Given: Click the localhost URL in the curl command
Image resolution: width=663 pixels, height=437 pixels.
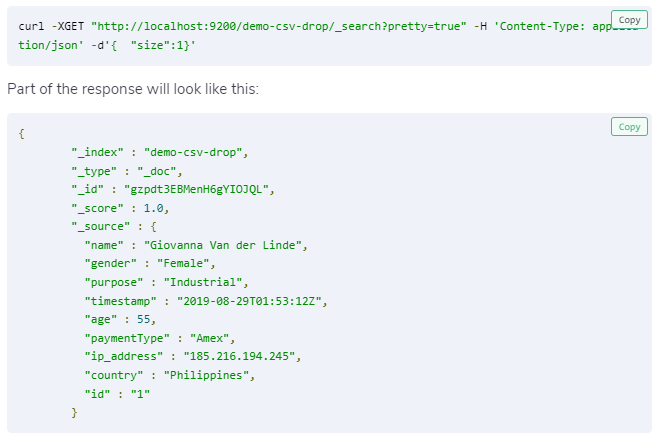Looking at the screenshot, I should 278,25.
